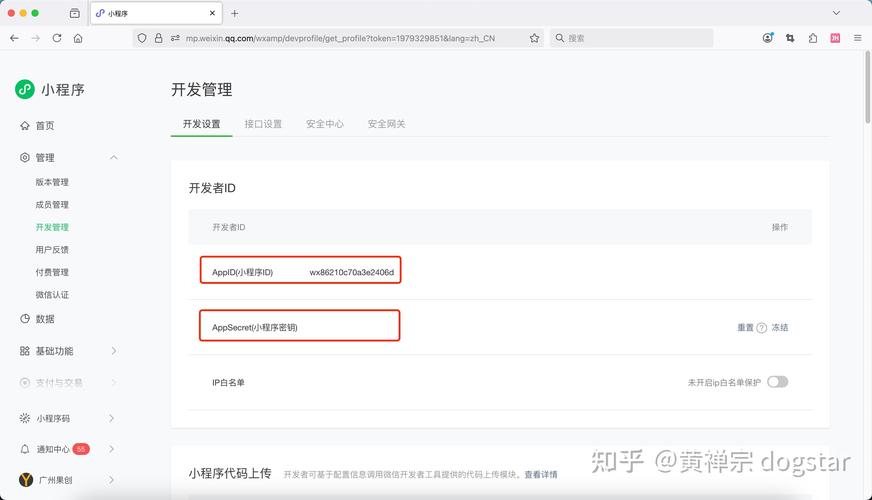Screen dimensions: 872x500
Task: Click the browser search field
Action: (631, 38)
